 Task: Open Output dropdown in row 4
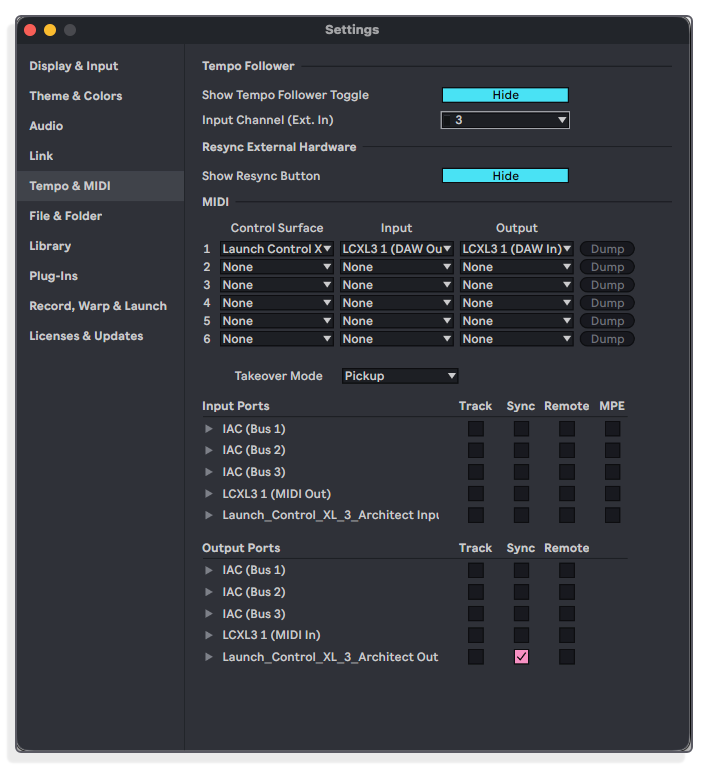517,303
